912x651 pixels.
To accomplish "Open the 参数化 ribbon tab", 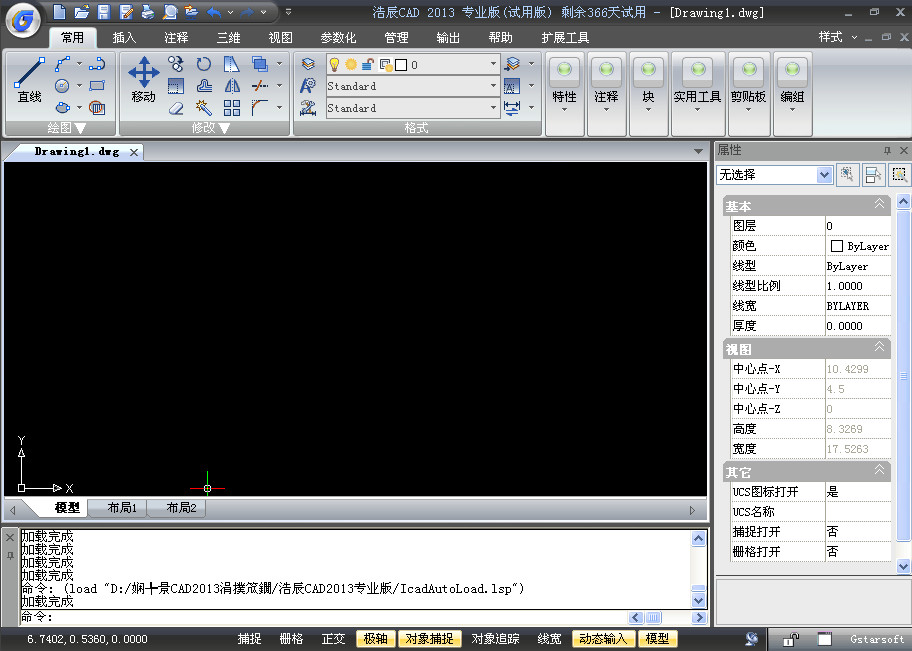I will point(338,38).
